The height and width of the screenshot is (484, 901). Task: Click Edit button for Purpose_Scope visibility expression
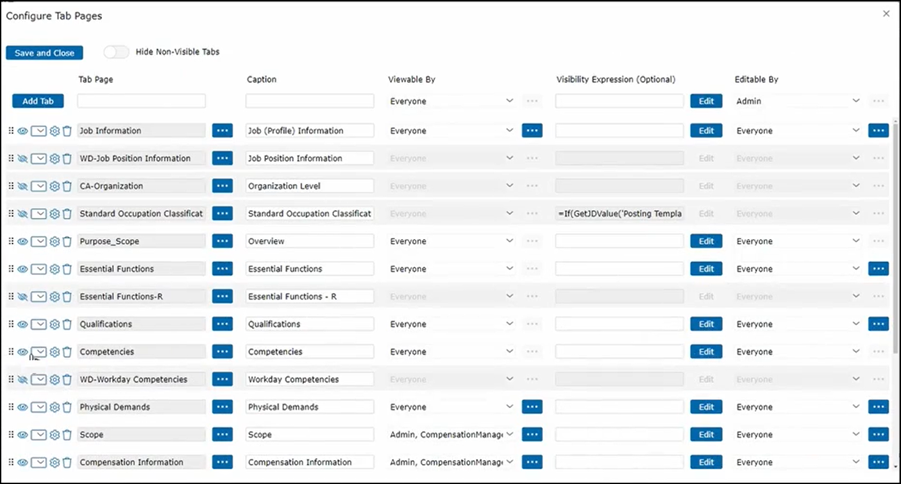(x=706, y=242)
